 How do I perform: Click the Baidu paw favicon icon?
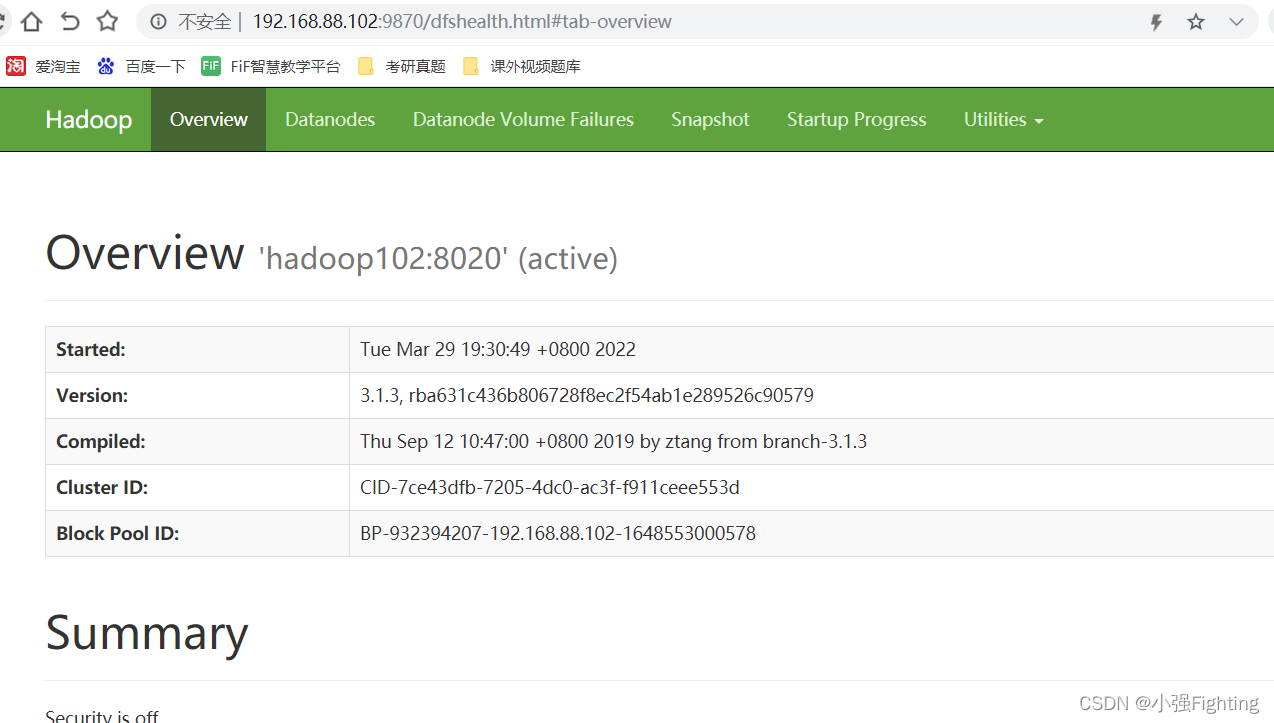(106, 66)
